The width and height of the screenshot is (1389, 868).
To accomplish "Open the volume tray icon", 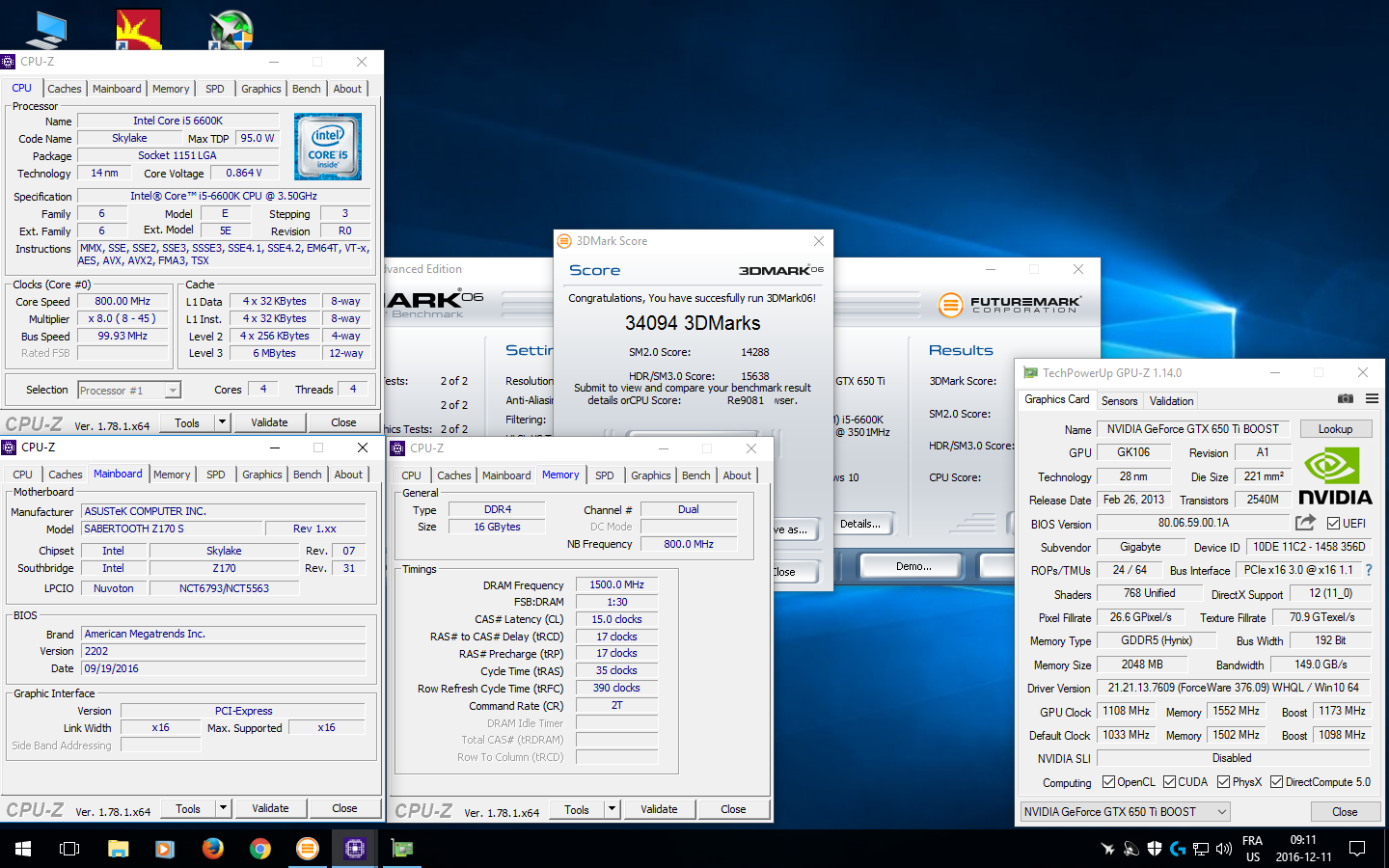I will pyautogui.click(x=1224, y=849).
